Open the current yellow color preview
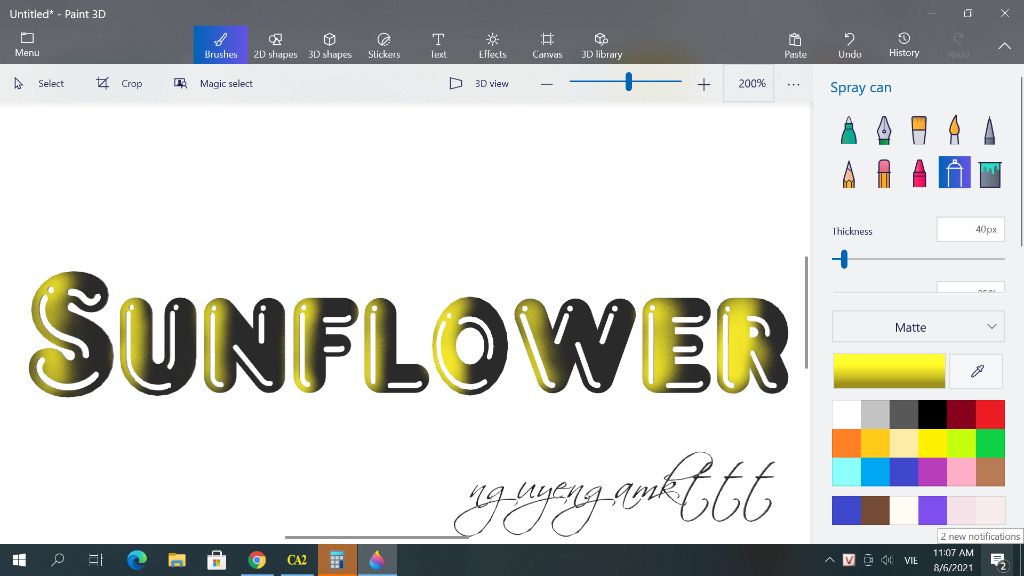This screenshot has height=576, width=1024. tap(889, 371)
